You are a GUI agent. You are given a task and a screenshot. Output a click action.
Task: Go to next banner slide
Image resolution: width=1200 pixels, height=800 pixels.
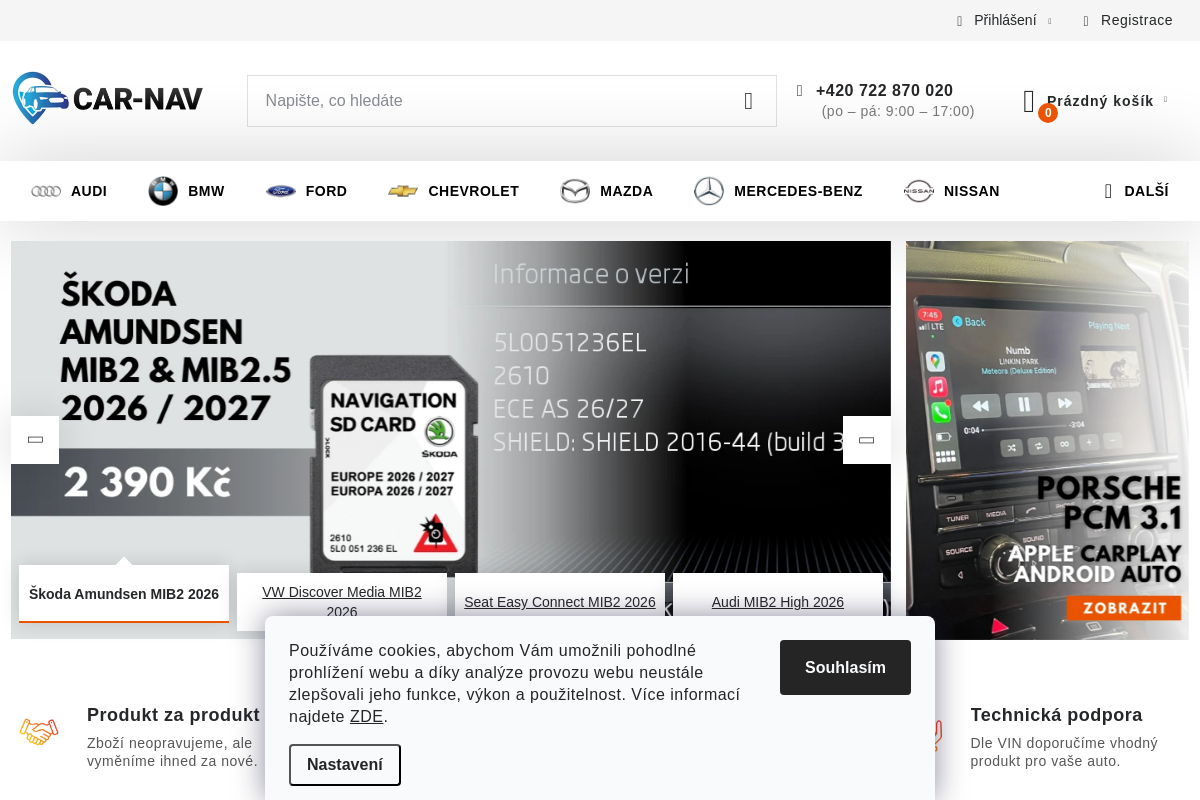[x=867, y=440]
